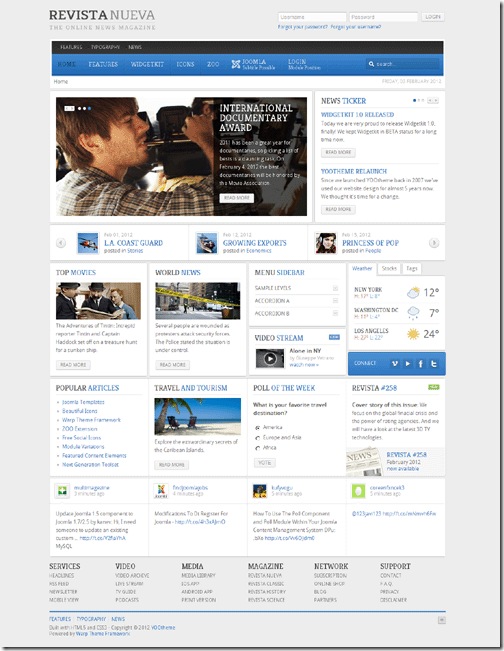Viewport: 504px width, 651px height.
Task: Open the Warp Theme Framework article link
Action: tap(91, 420)
